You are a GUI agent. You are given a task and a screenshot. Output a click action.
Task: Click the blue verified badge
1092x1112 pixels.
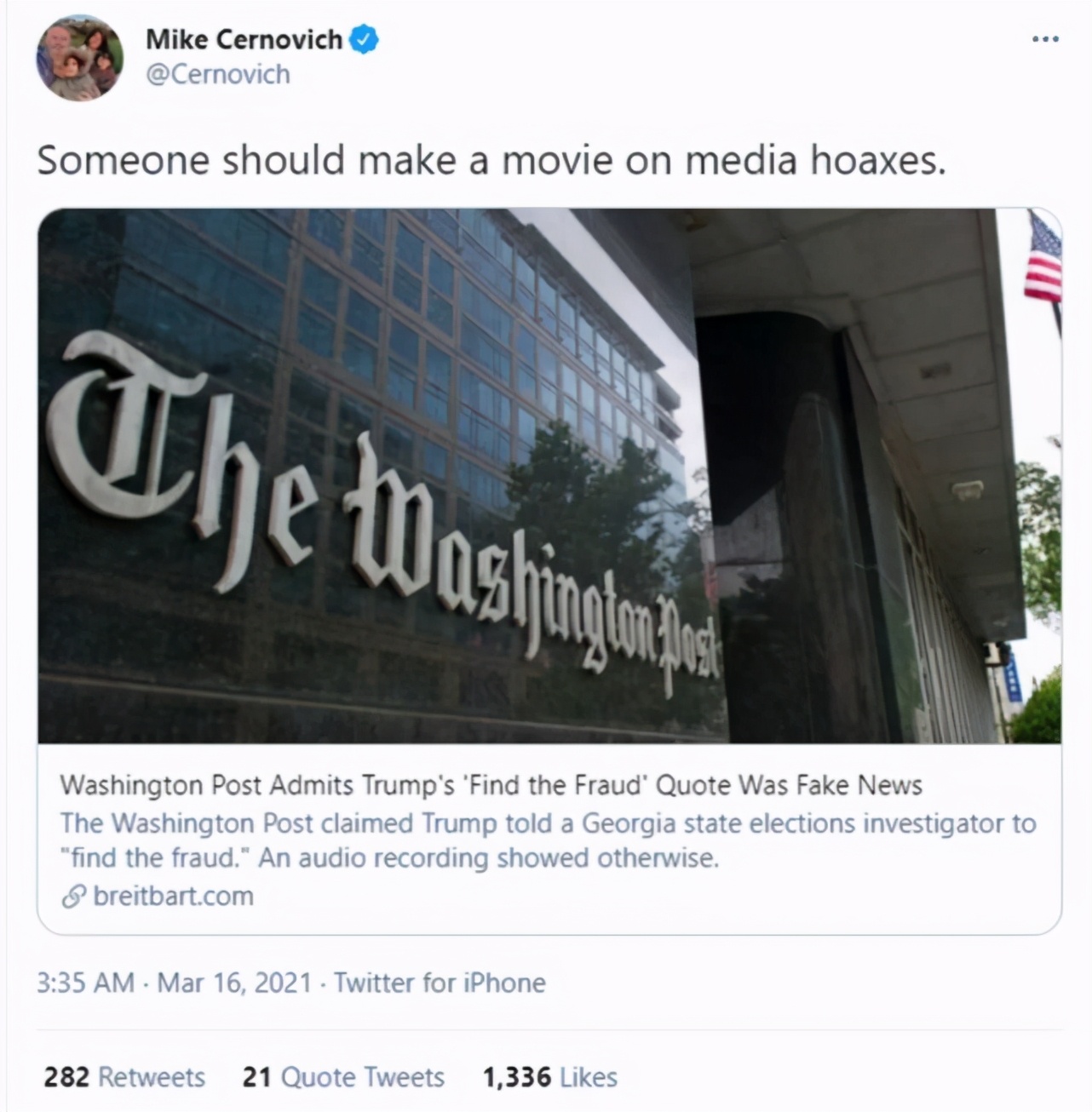coord(365,39)
